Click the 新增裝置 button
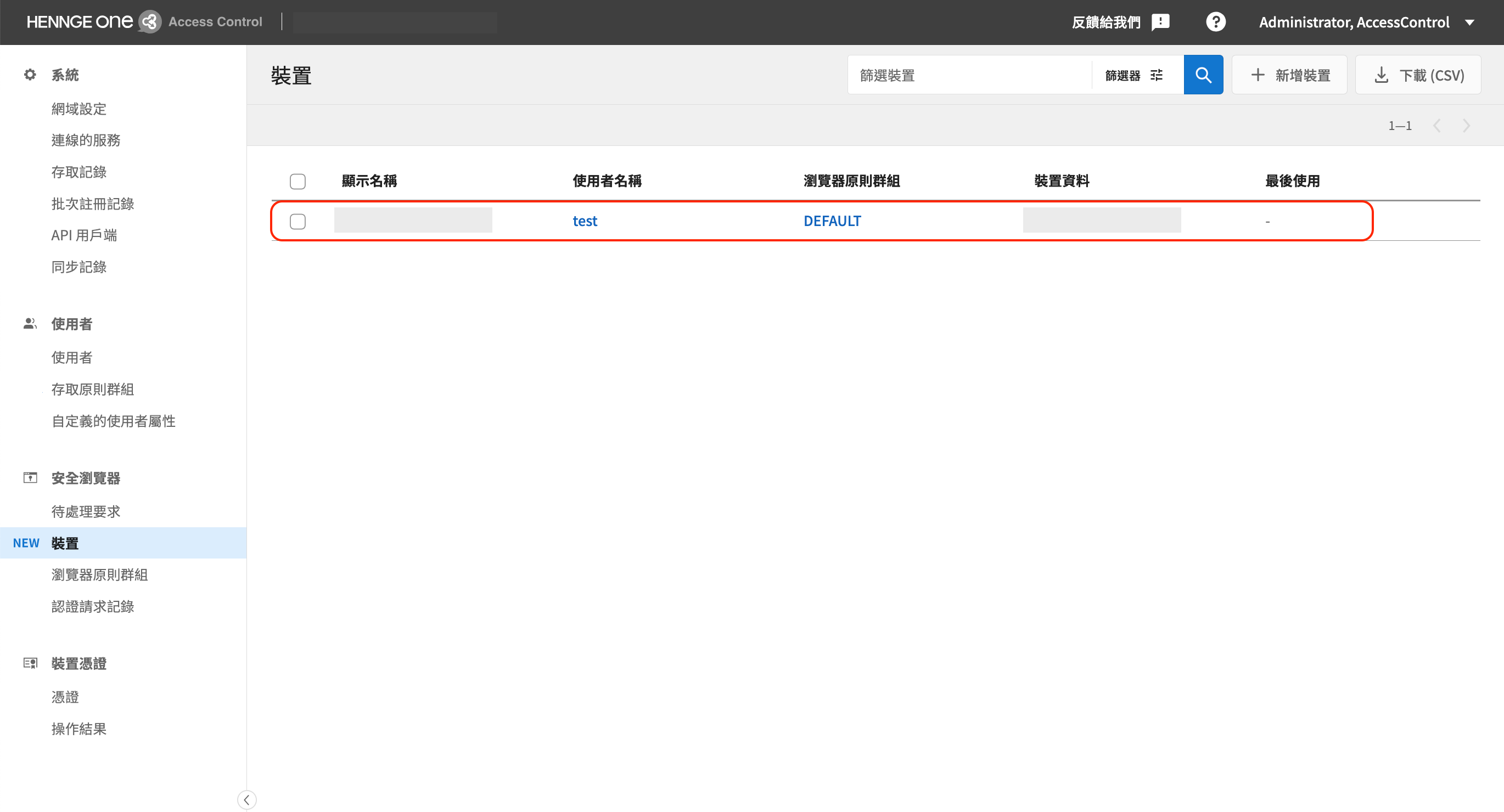The width and height of the screenshot is (1504, 812). point(1289,75)
